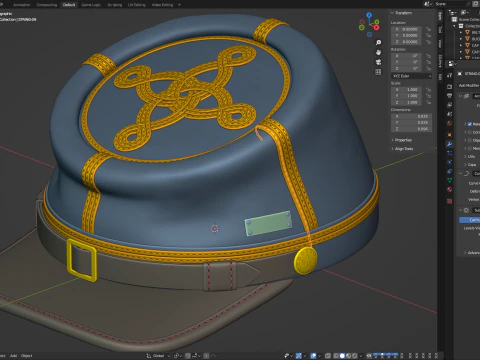Open the Physics properties tab icon
Image resolution: width=480 pixels, height=360 pixels.
point(449,162)
